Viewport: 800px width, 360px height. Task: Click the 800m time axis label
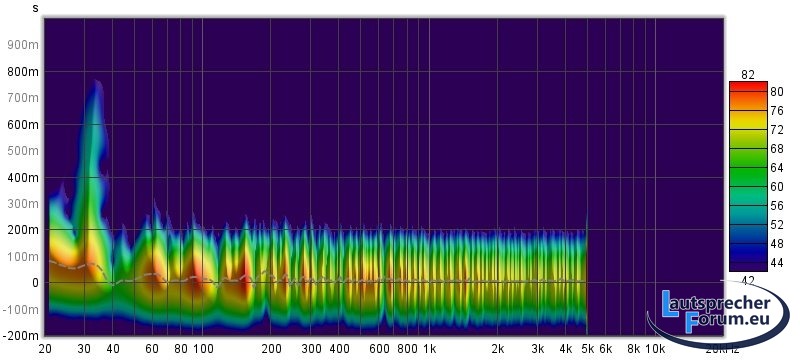[x=23, y=72]
